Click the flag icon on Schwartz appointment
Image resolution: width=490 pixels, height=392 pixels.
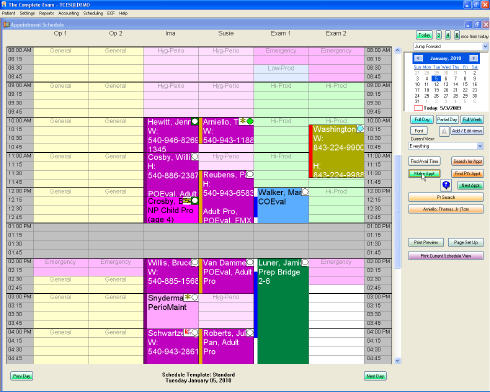point(187,332)
